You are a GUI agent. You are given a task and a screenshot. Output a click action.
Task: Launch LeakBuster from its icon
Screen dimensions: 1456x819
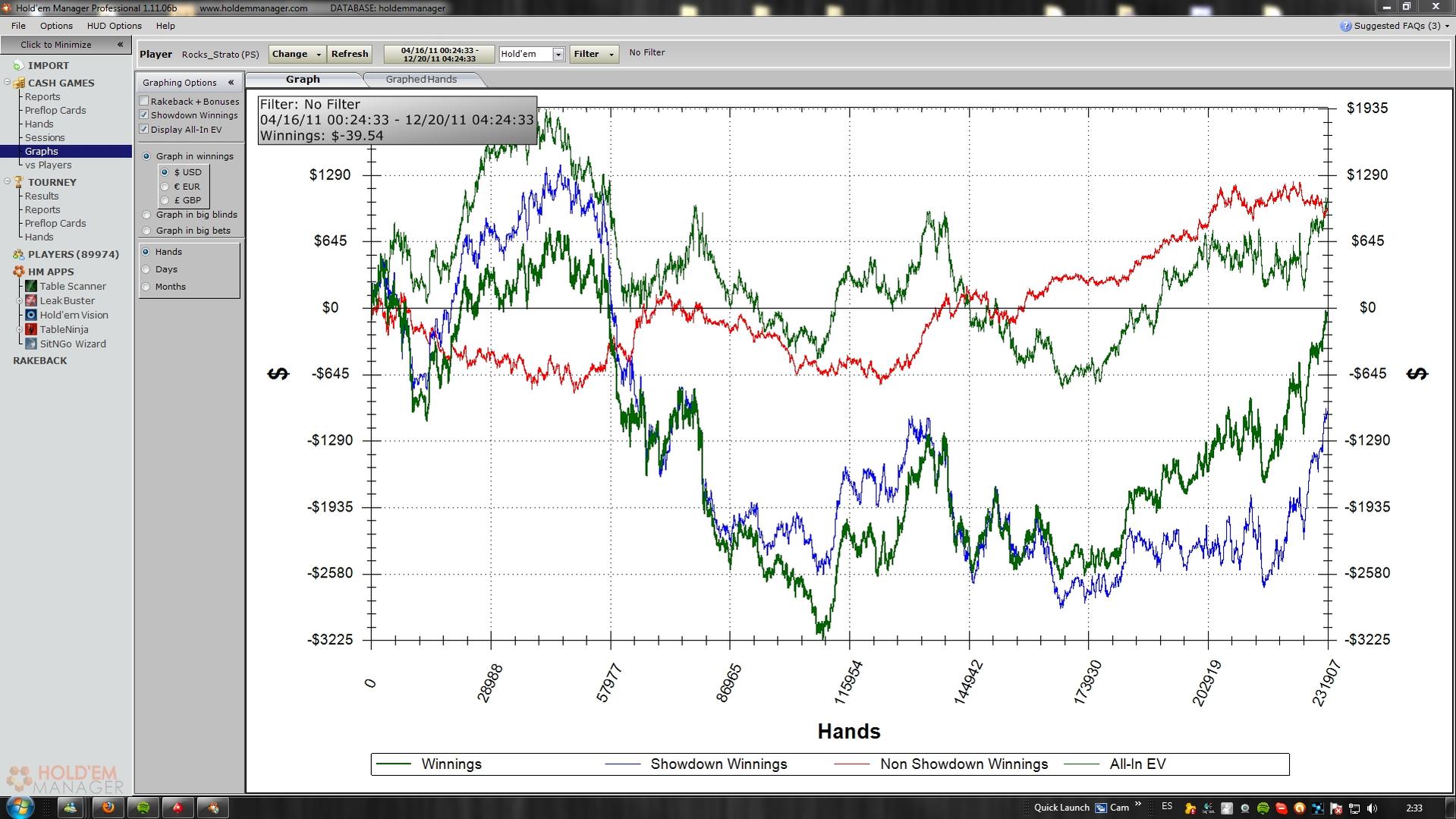click(31, 301)
